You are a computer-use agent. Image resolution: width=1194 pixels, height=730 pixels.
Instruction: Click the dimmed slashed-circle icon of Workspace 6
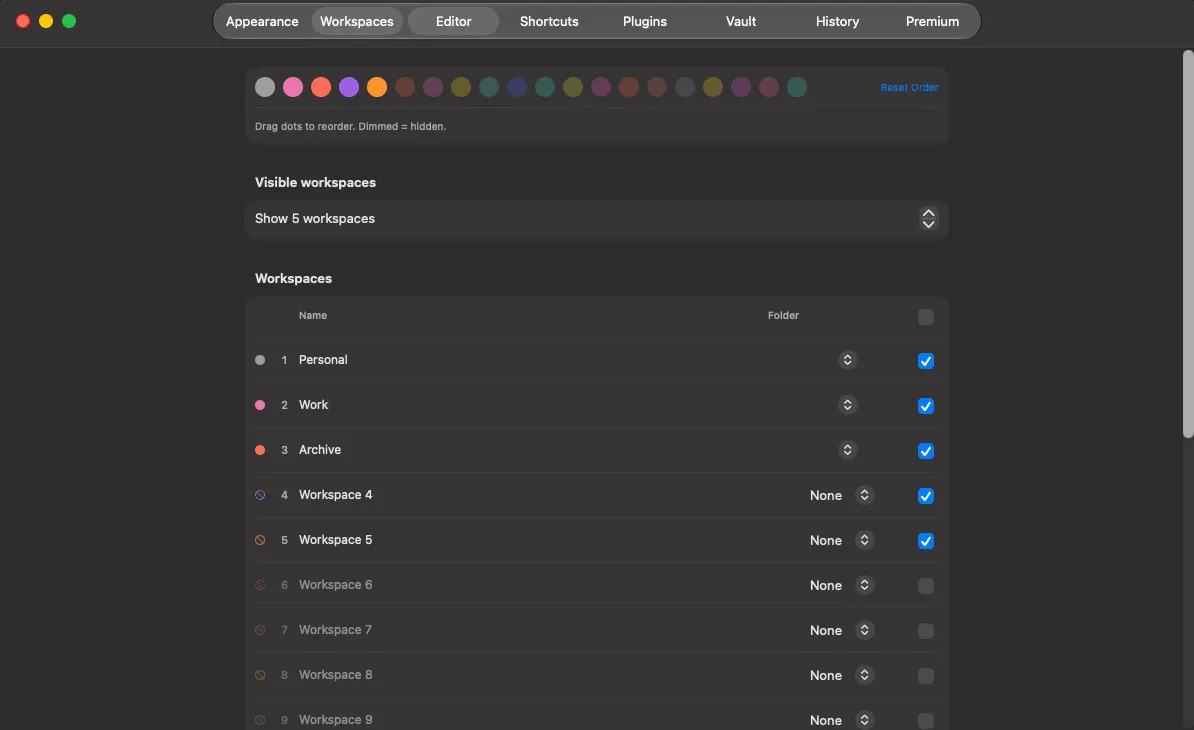pos(260,585)
